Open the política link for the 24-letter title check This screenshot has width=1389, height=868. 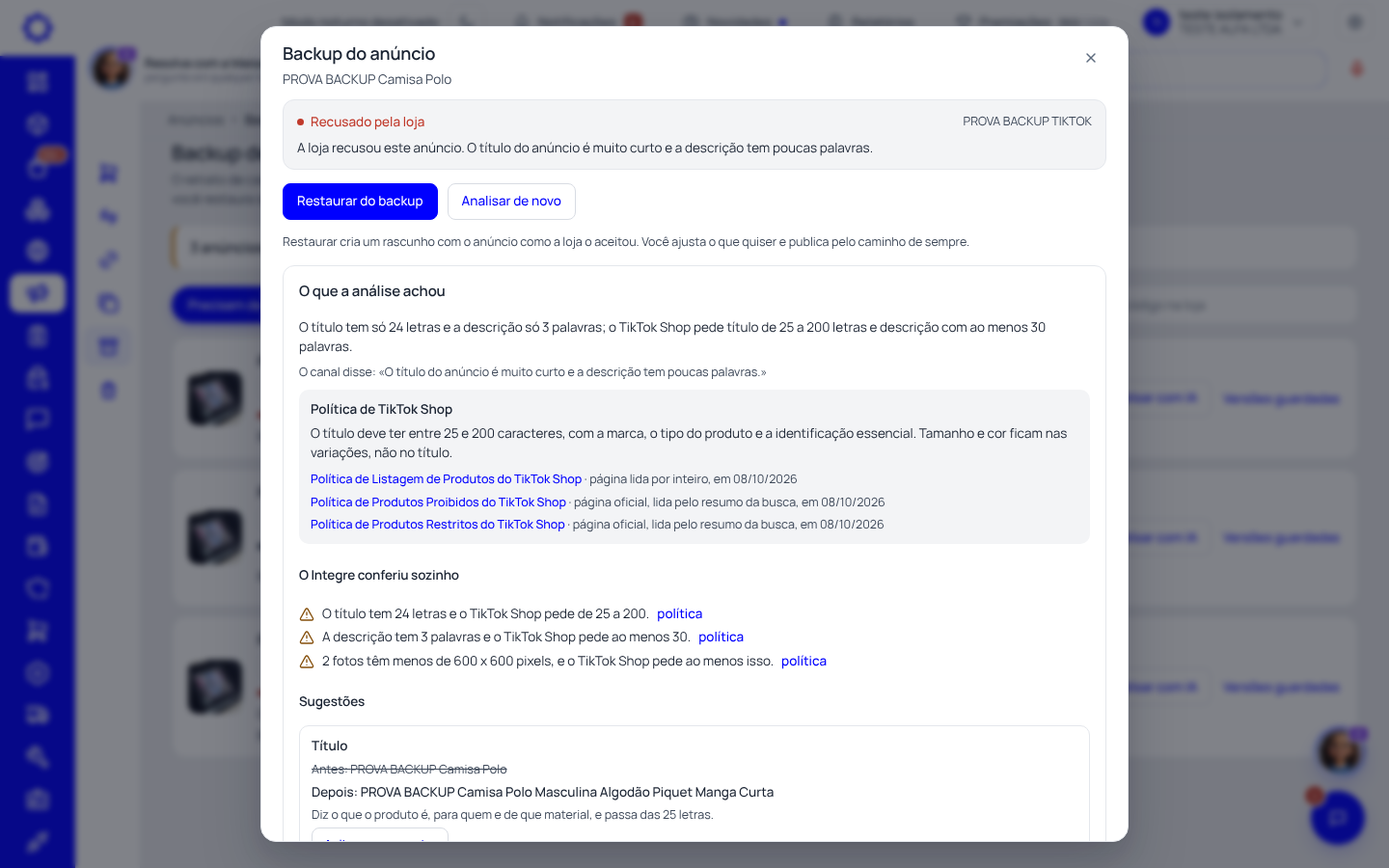point(679,614)
